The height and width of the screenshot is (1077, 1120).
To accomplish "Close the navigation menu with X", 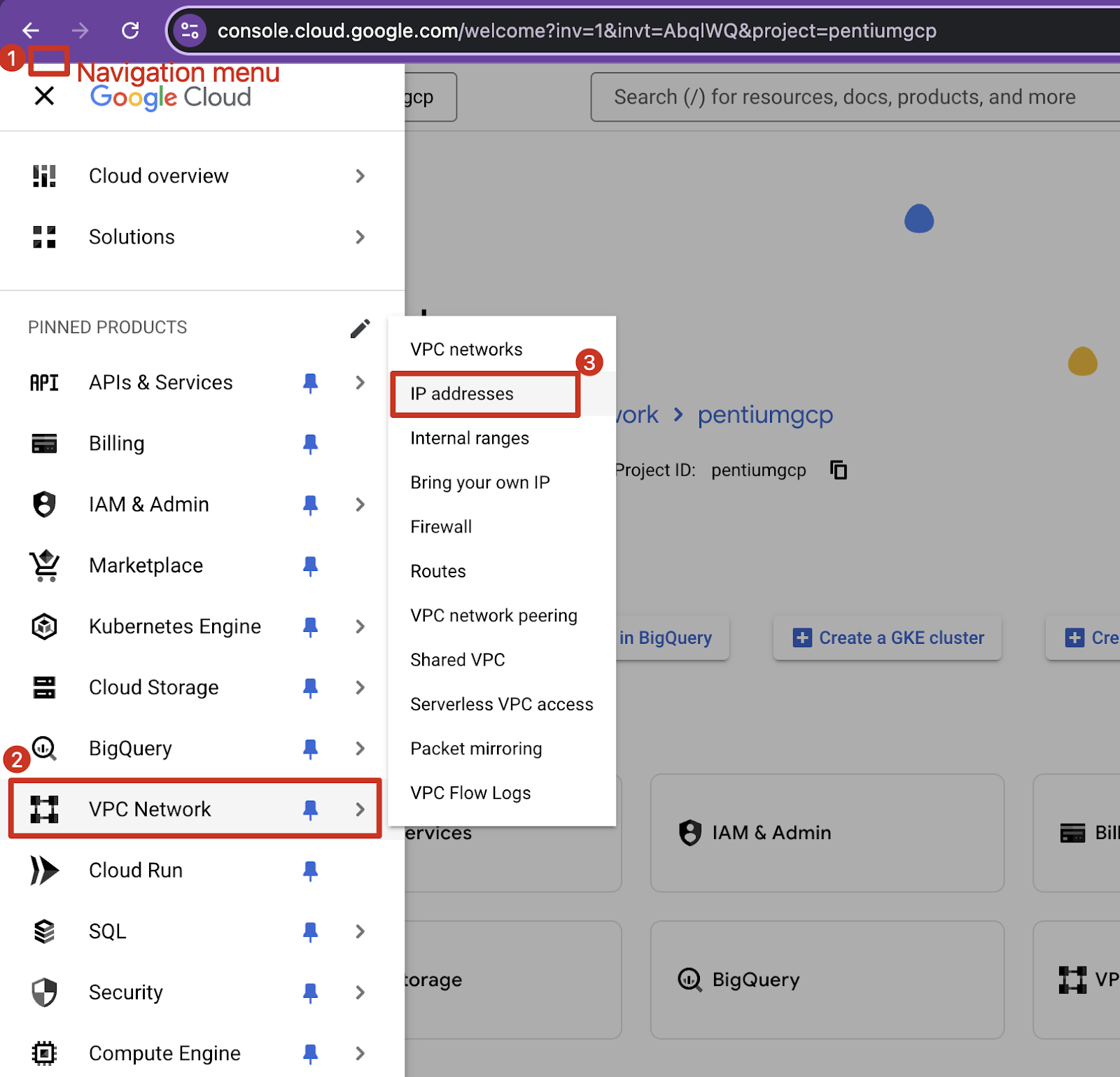I will [x=44, y=96].
